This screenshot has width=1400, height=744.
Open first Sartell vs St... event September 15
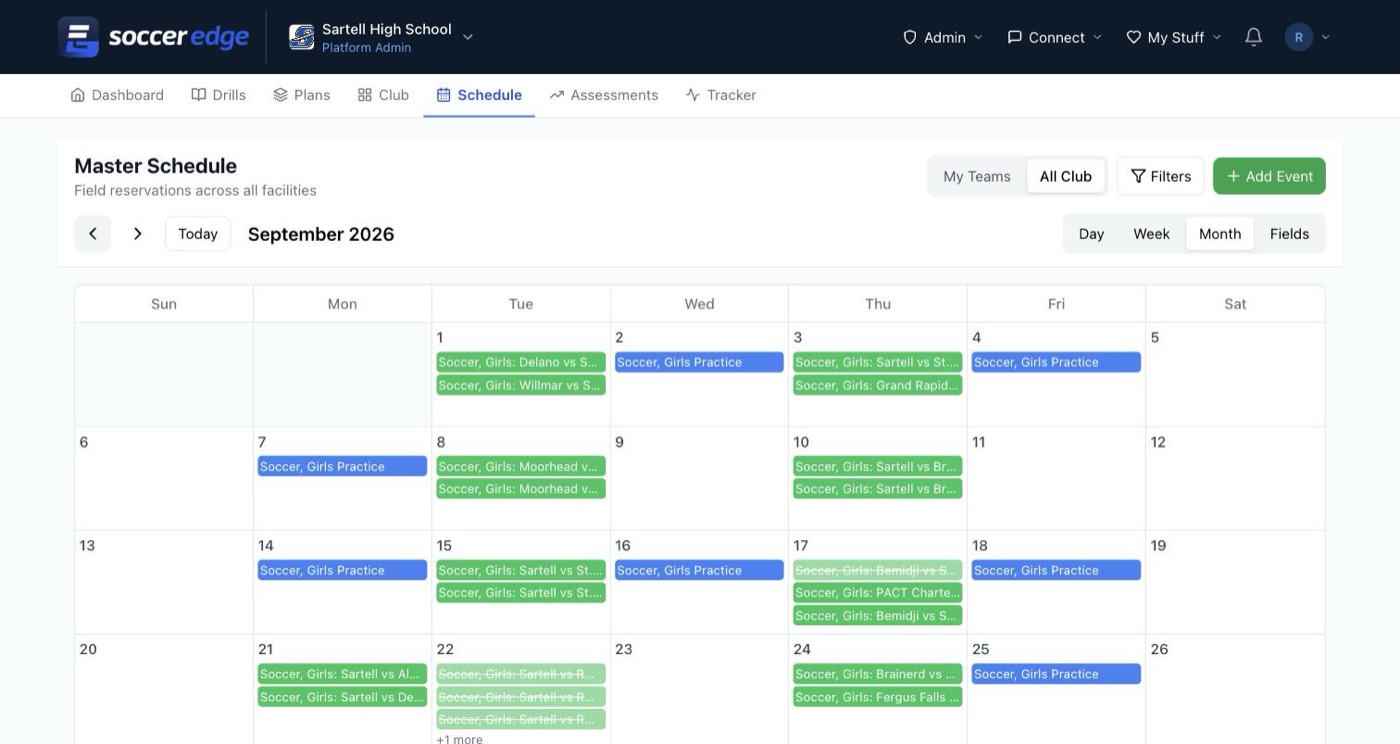(x=521, y=570)
